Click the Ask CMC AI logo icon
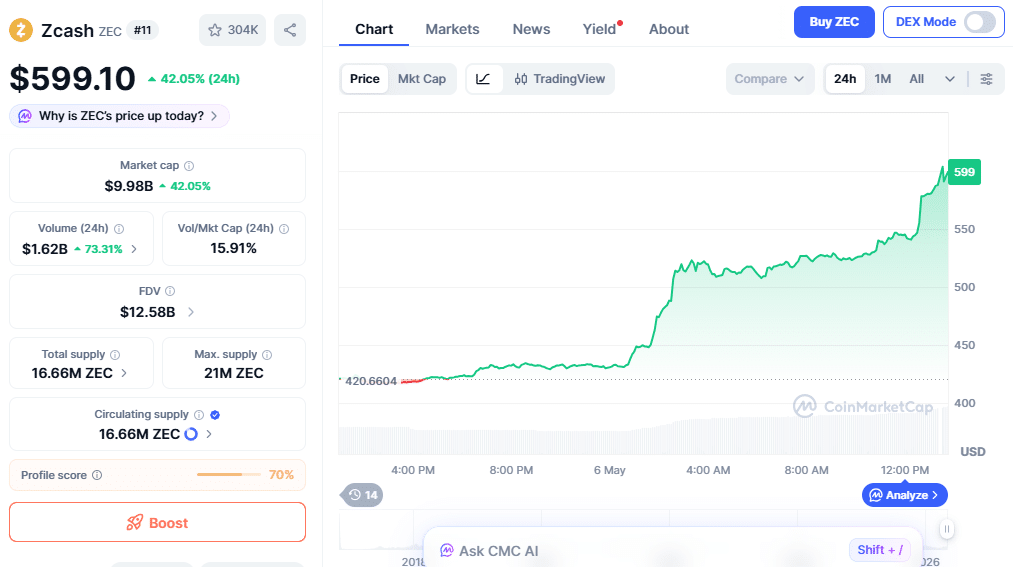Image resolution: width=1013 pixels, height=567 pixels. pos(446,550)
